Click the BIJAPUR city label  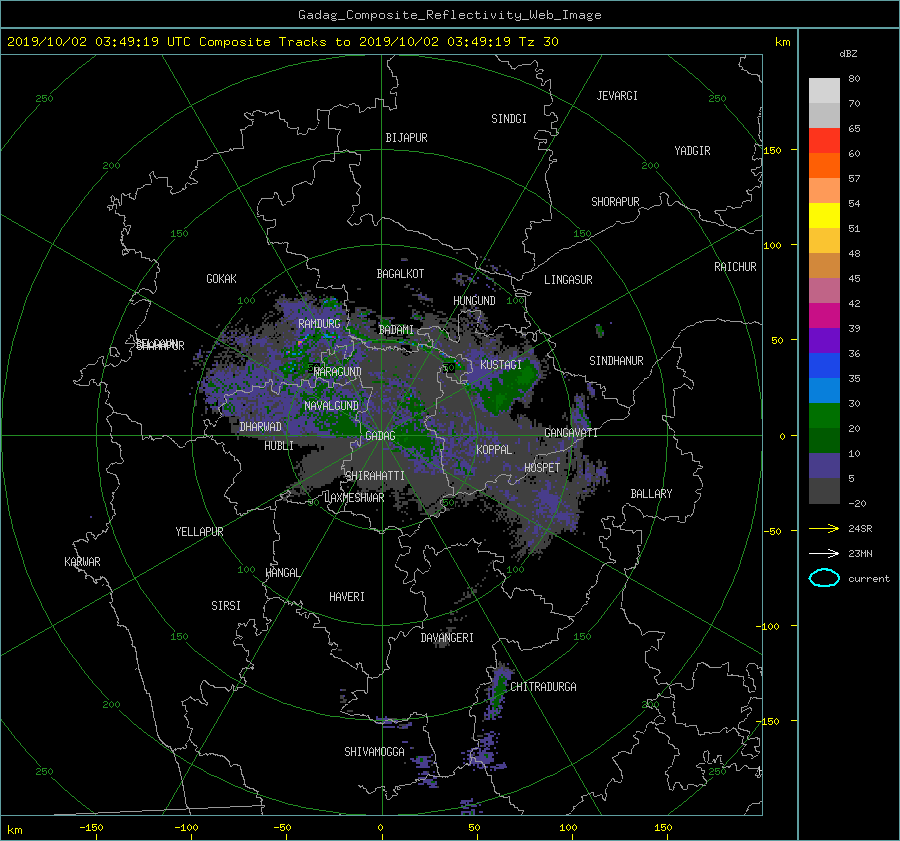pos(406,138)
